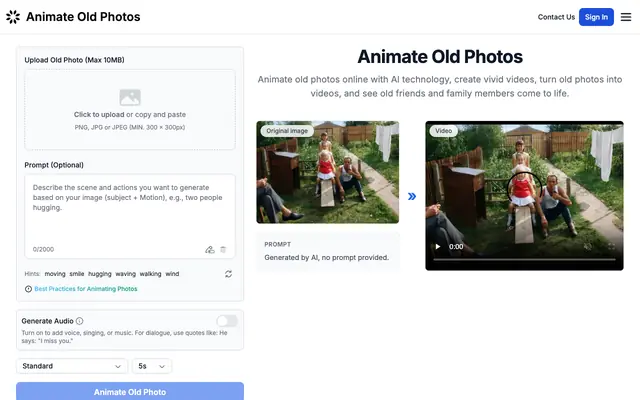
Task: Click the image upload placeholder icon
Action: tap(130, 97)
